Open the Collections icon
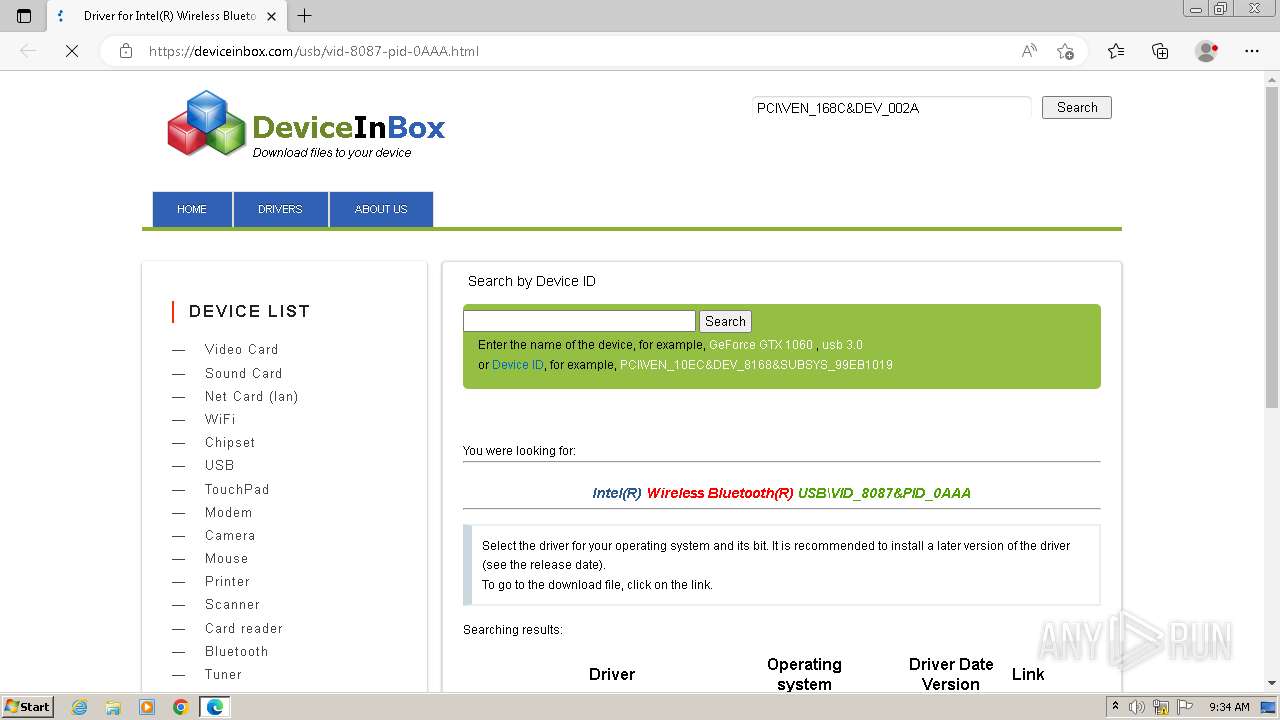Viewport: 1280px width, 720px height. tap(1160, 51)
